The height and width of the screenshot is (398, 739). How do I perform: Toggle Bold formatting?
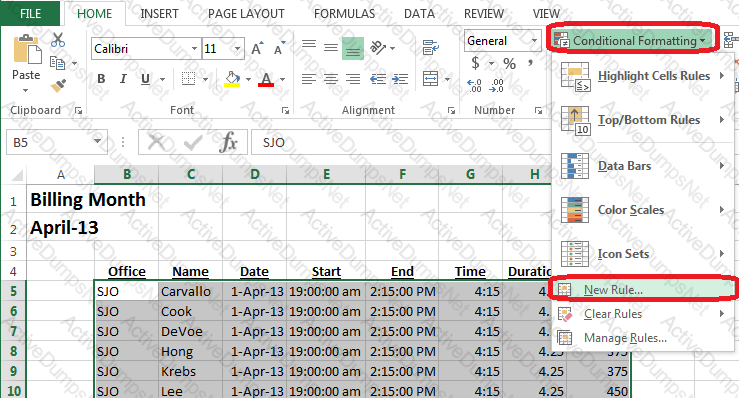pos(101,79)
